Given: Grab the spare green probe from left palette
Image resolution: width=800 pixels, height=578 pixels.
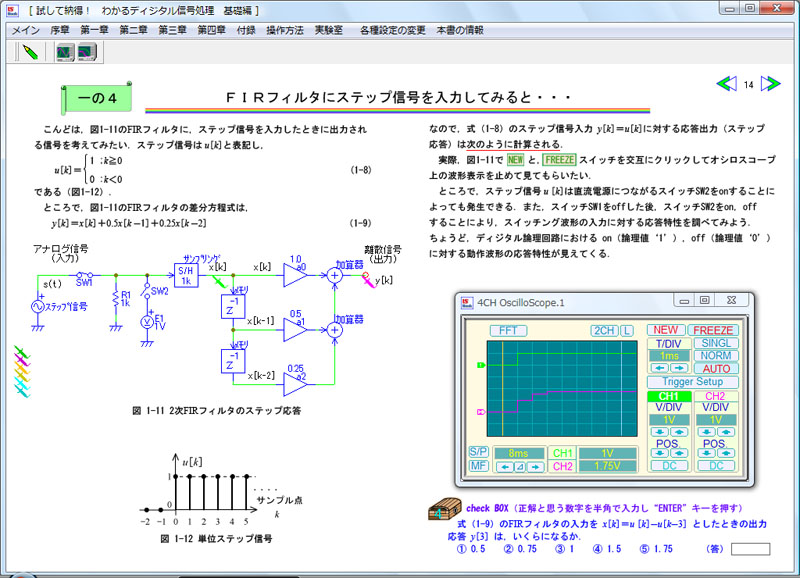Looking at the screenshot, I should pos(21,351).
